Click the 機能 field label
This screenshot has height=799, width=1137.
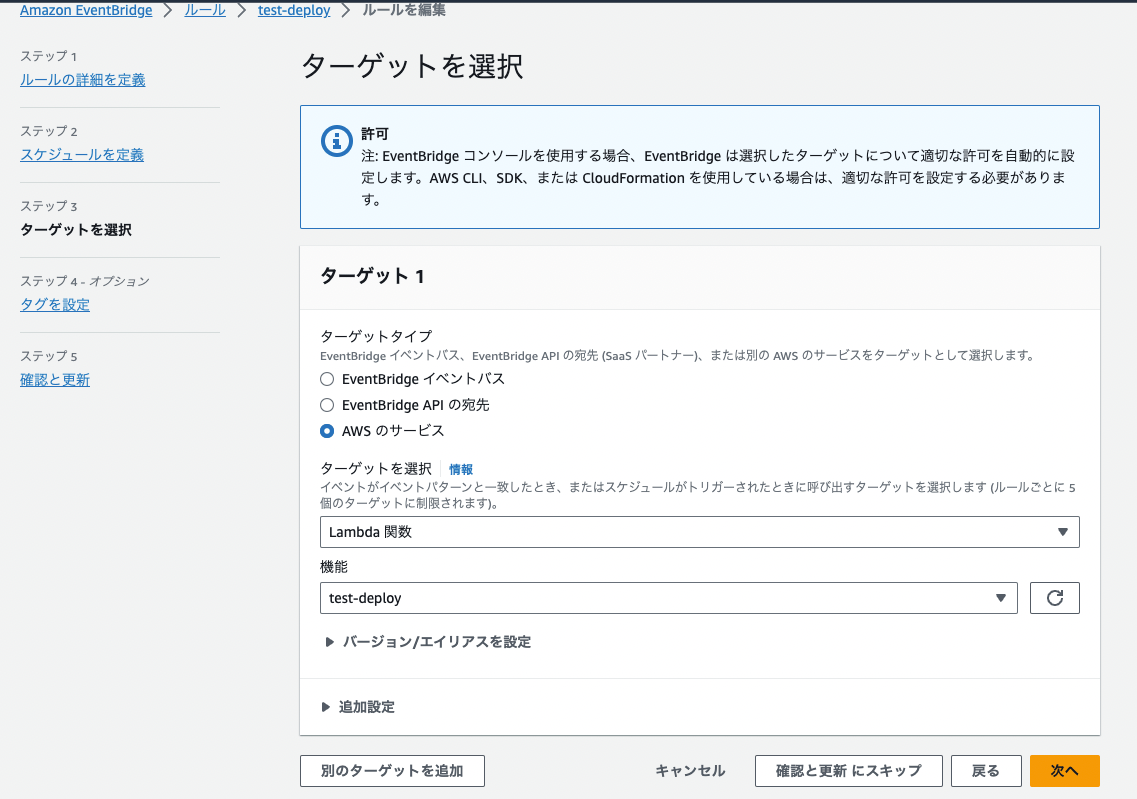(x=334, y=567)
